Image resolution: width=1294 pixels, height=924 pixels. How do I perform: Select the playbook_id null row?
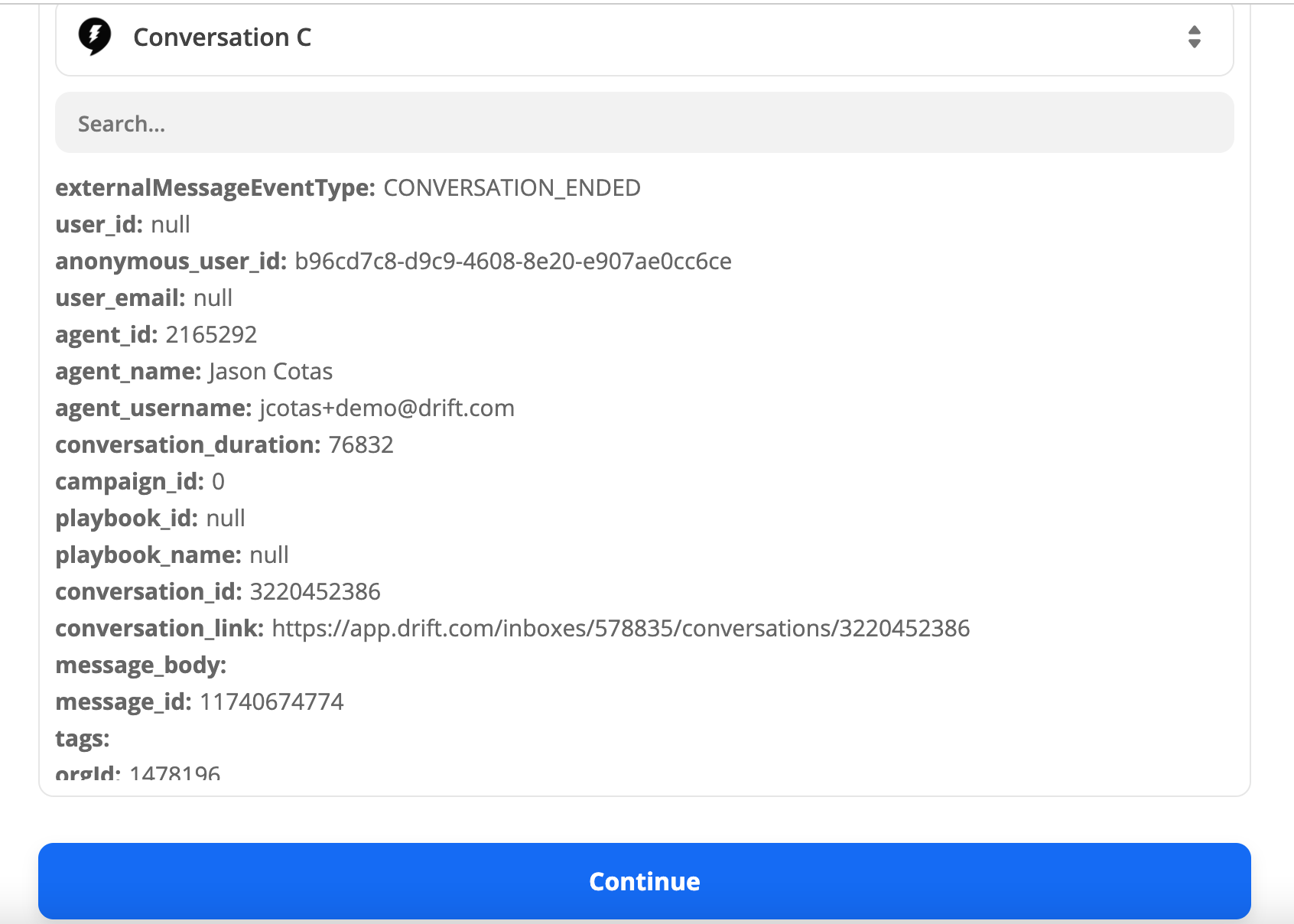coord(151,519)
